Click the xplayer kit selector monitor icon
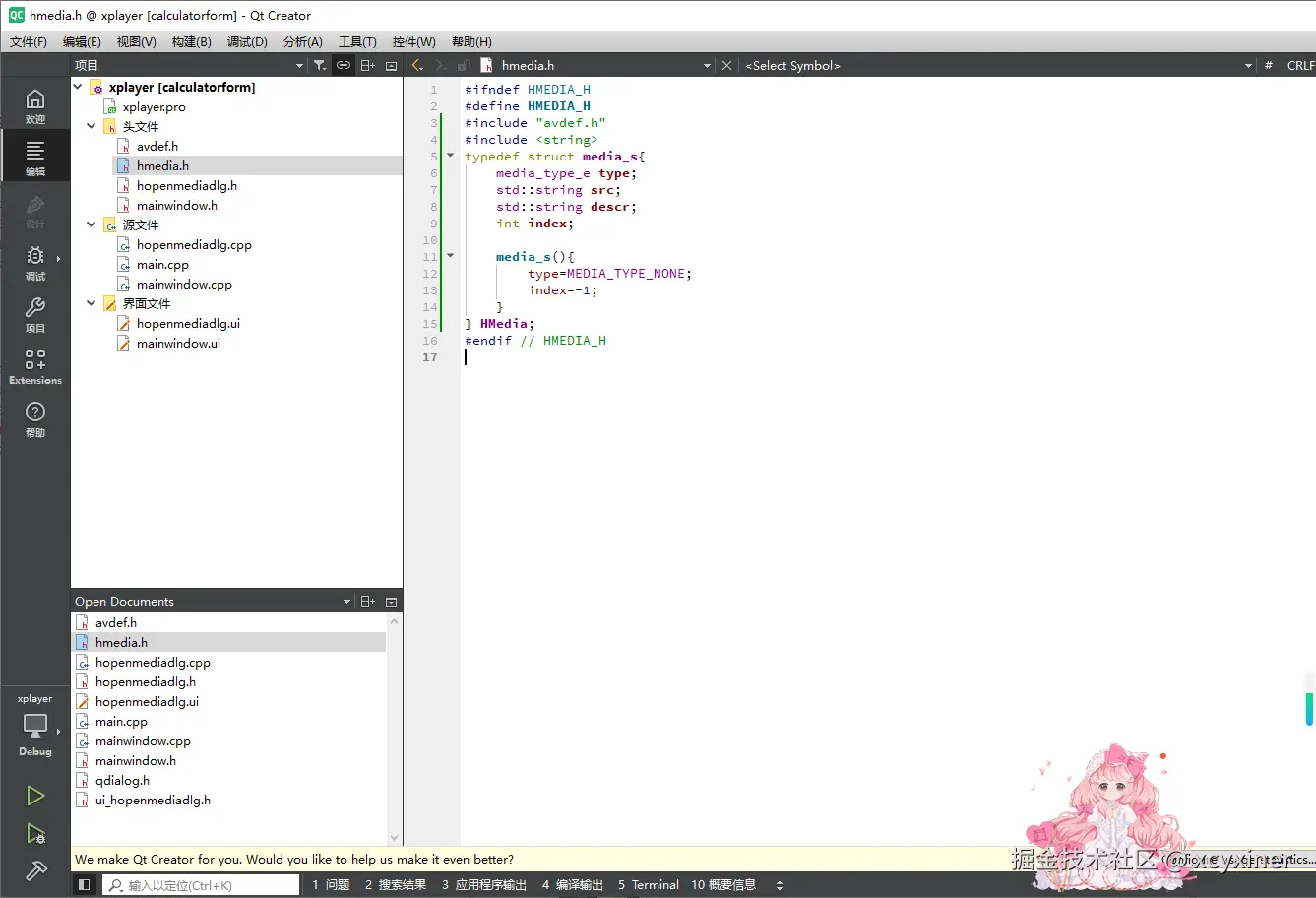Screen dimensions: 1316x898 35,726
